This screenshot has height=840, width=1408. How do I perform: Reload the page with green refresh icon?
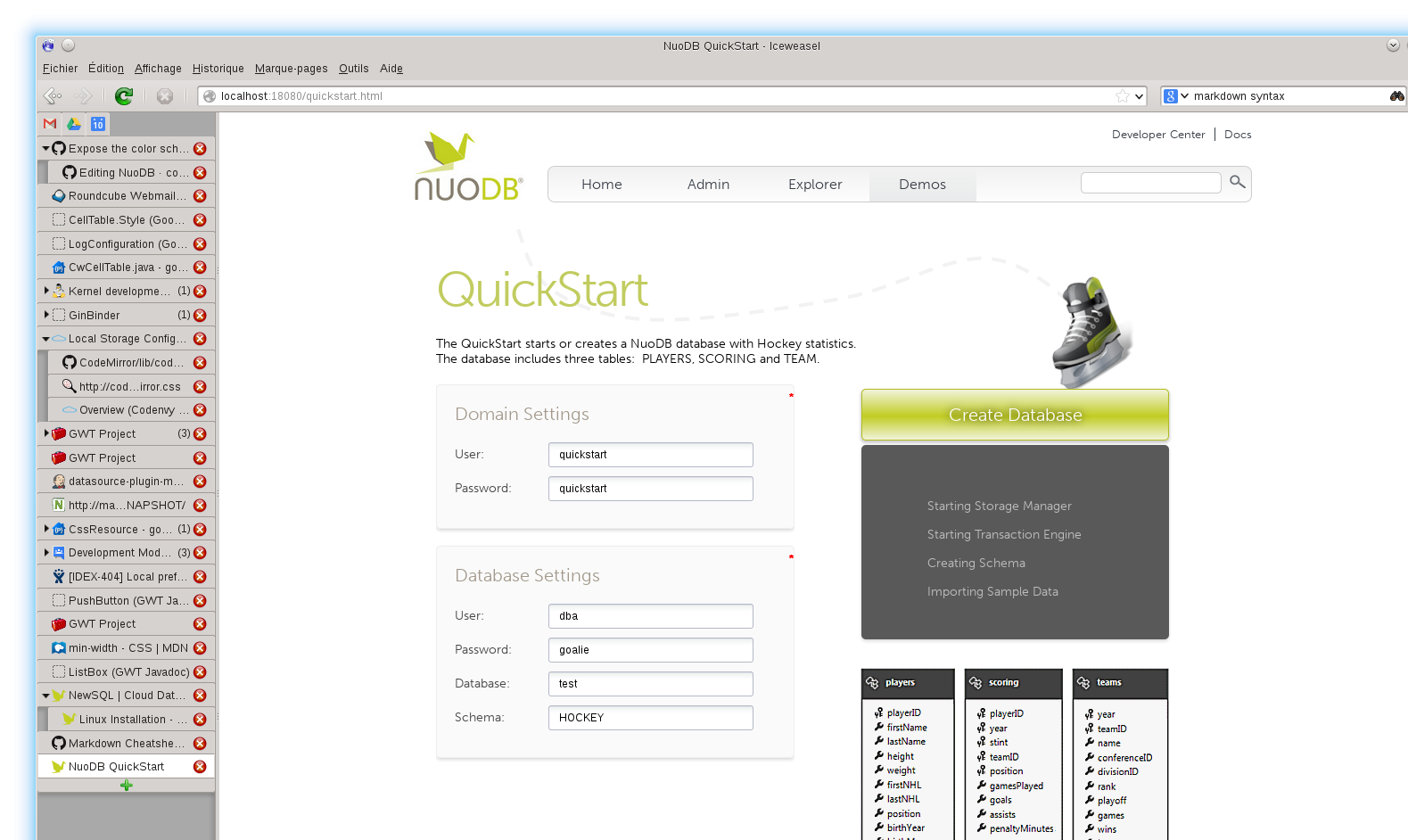coord(124,95)
